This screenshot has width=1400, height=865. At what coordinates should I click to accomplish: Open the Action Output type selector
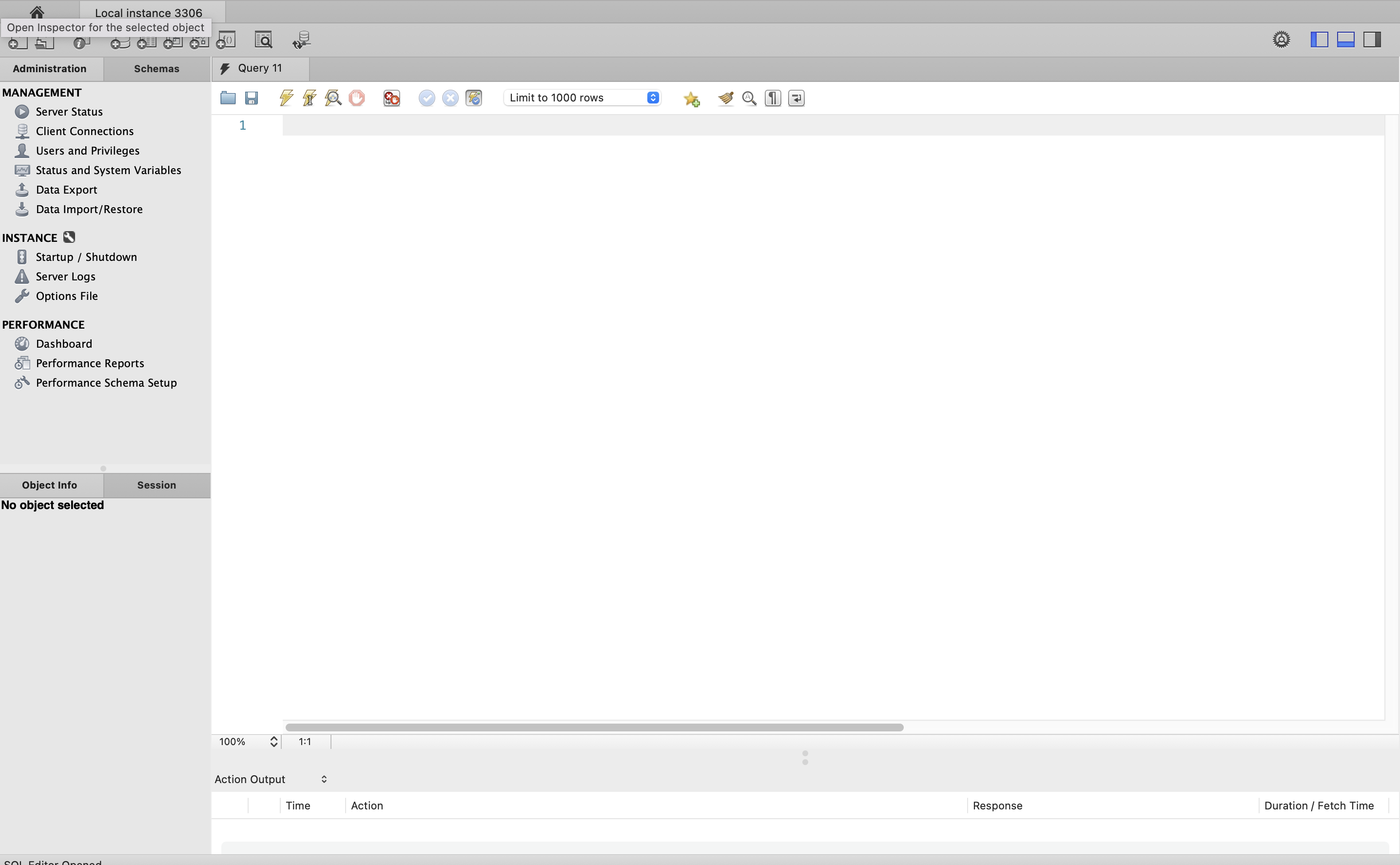click(324, 779)
